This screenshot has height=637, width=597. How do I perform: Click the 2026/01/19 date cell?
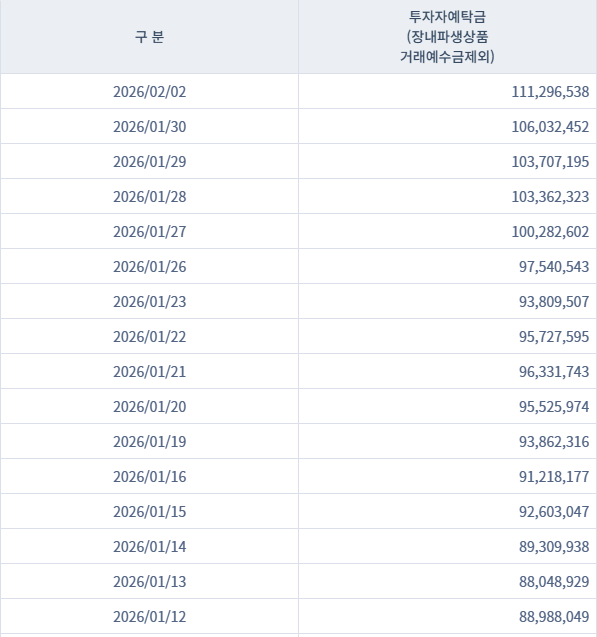click(x=149, y=441)
